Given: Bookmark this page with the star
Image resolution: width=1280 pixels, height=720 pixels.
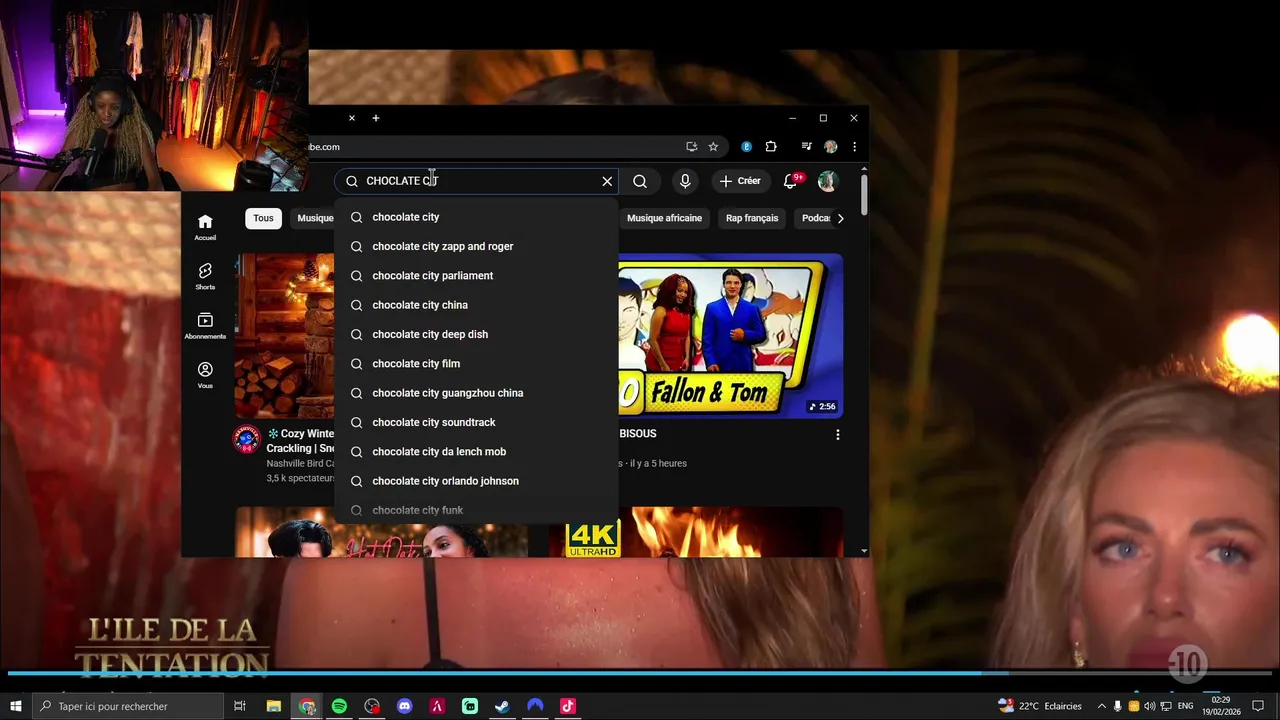Looking at the screenshot, I should 713,147.
